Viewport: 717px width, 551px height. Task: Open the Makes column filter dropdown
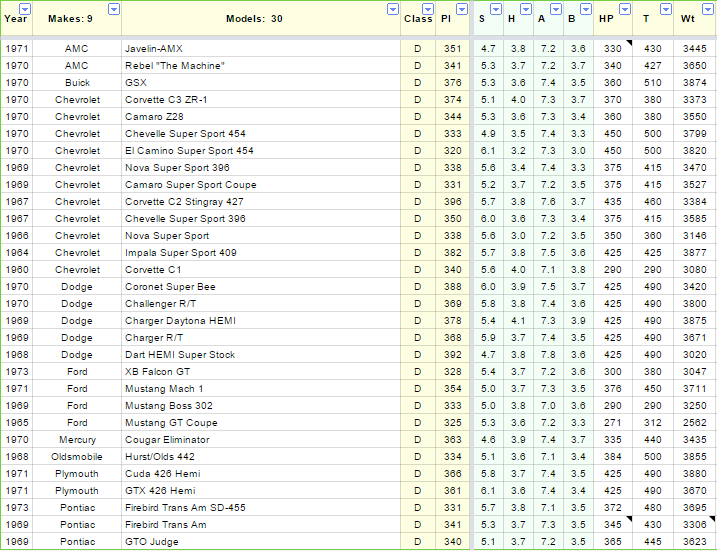[x=114, y=9]
